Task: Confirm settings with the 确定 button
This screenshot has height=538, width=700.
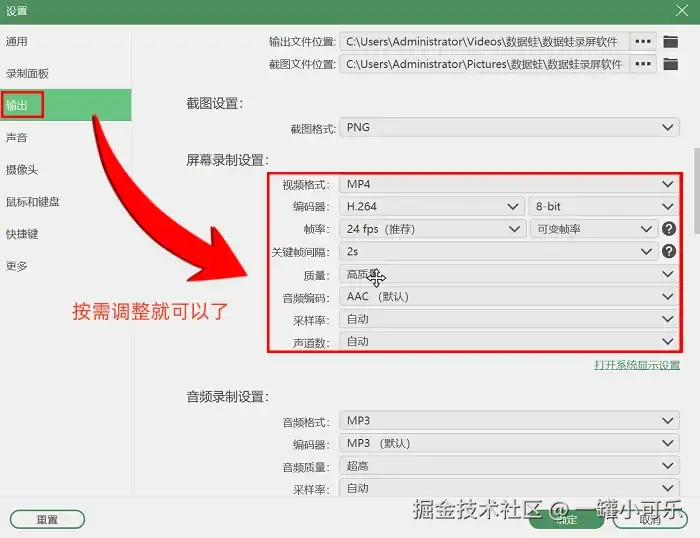Action: (567, 519)
